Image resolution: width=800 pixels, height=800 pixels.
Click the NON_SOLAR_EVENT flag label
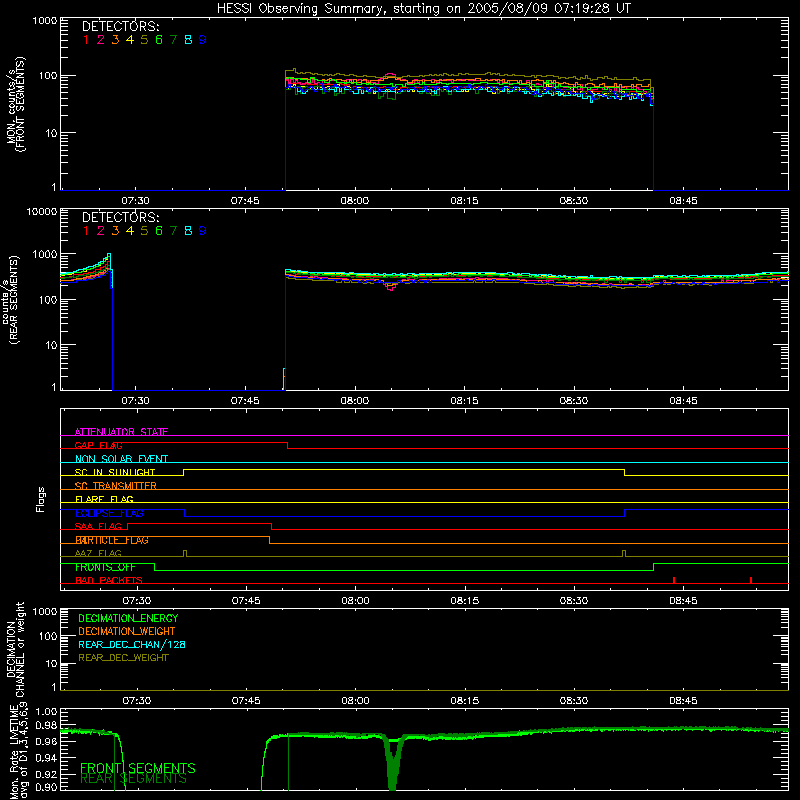pyautogui.click(x=121, y=459)
